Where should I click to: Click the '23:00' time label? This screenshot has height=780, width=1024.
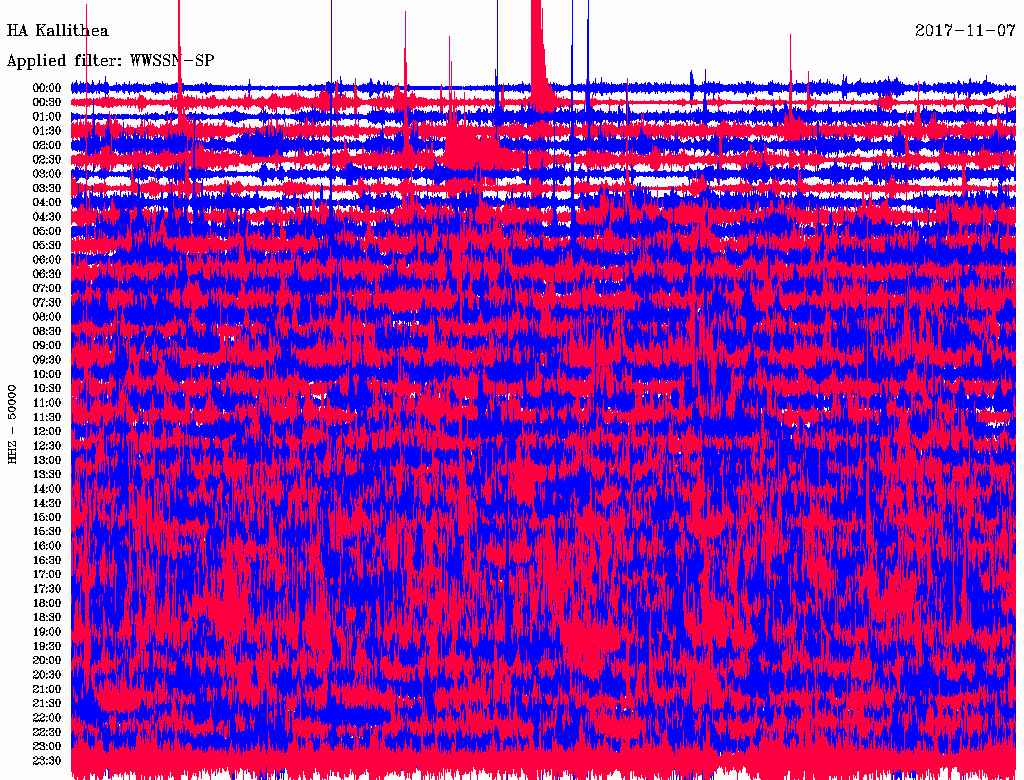[47, 746]
